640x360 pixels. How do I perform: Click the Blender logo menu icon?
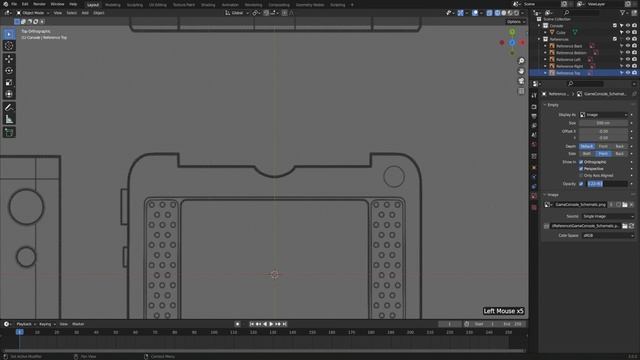click(x=6, y=4)
